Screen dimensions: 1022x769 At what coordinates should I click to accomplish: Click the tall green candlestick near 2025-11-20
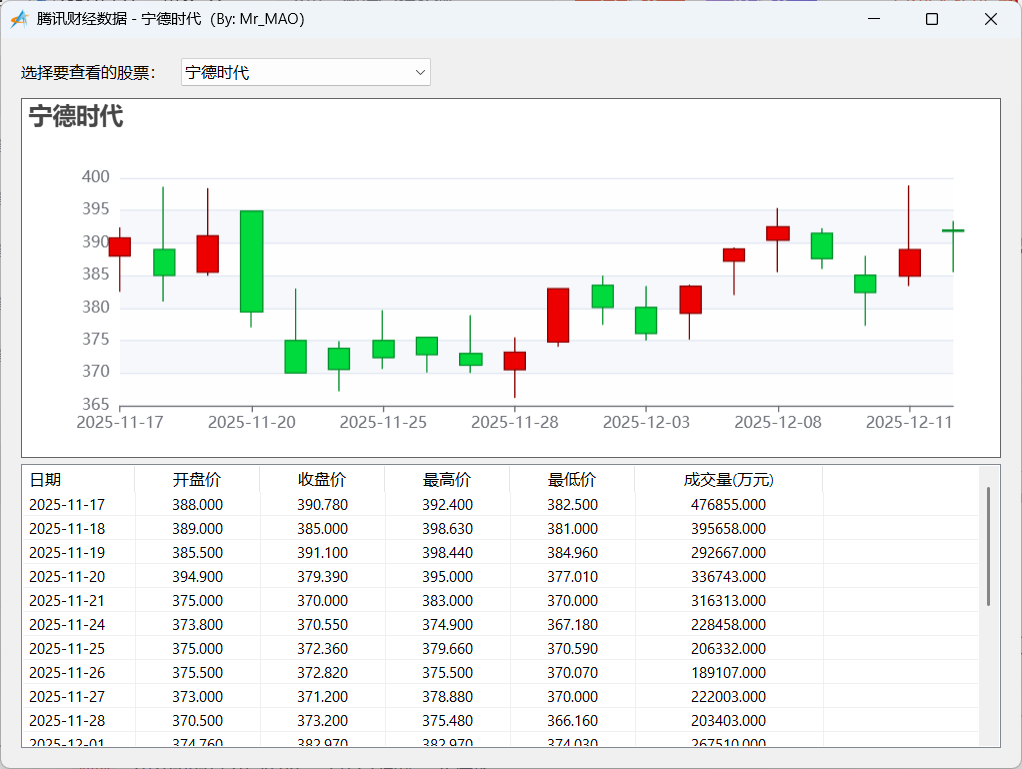pyautogui.click(x=251, y=261)
